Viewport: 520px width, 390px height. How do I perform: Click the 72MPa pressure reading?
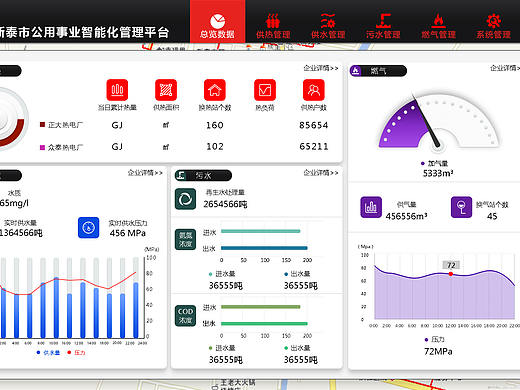(438, 352)
